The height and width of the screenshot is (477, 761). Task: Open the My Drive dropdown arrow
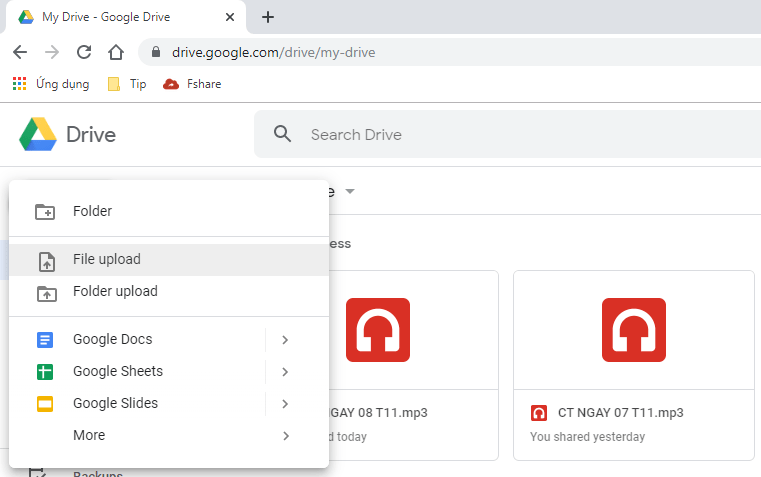[349, 192]
